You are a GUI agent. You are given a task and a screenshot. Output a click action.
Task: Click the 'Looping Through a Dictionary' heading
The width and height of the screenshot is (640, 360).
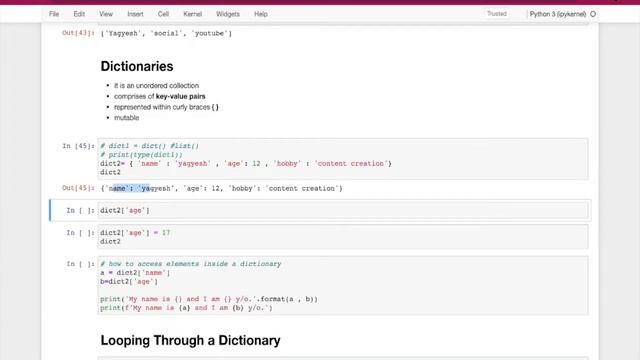190,340
